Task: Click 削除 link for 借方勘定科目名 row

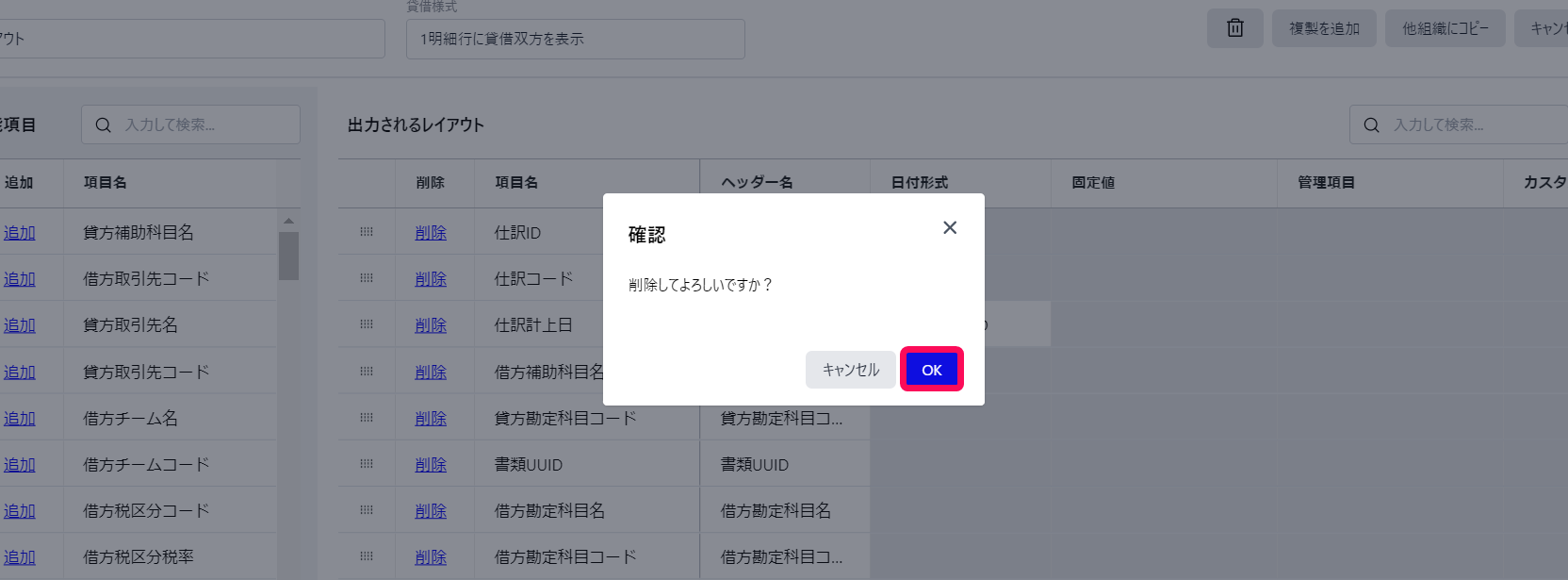Action: click(x=431, y=510)
